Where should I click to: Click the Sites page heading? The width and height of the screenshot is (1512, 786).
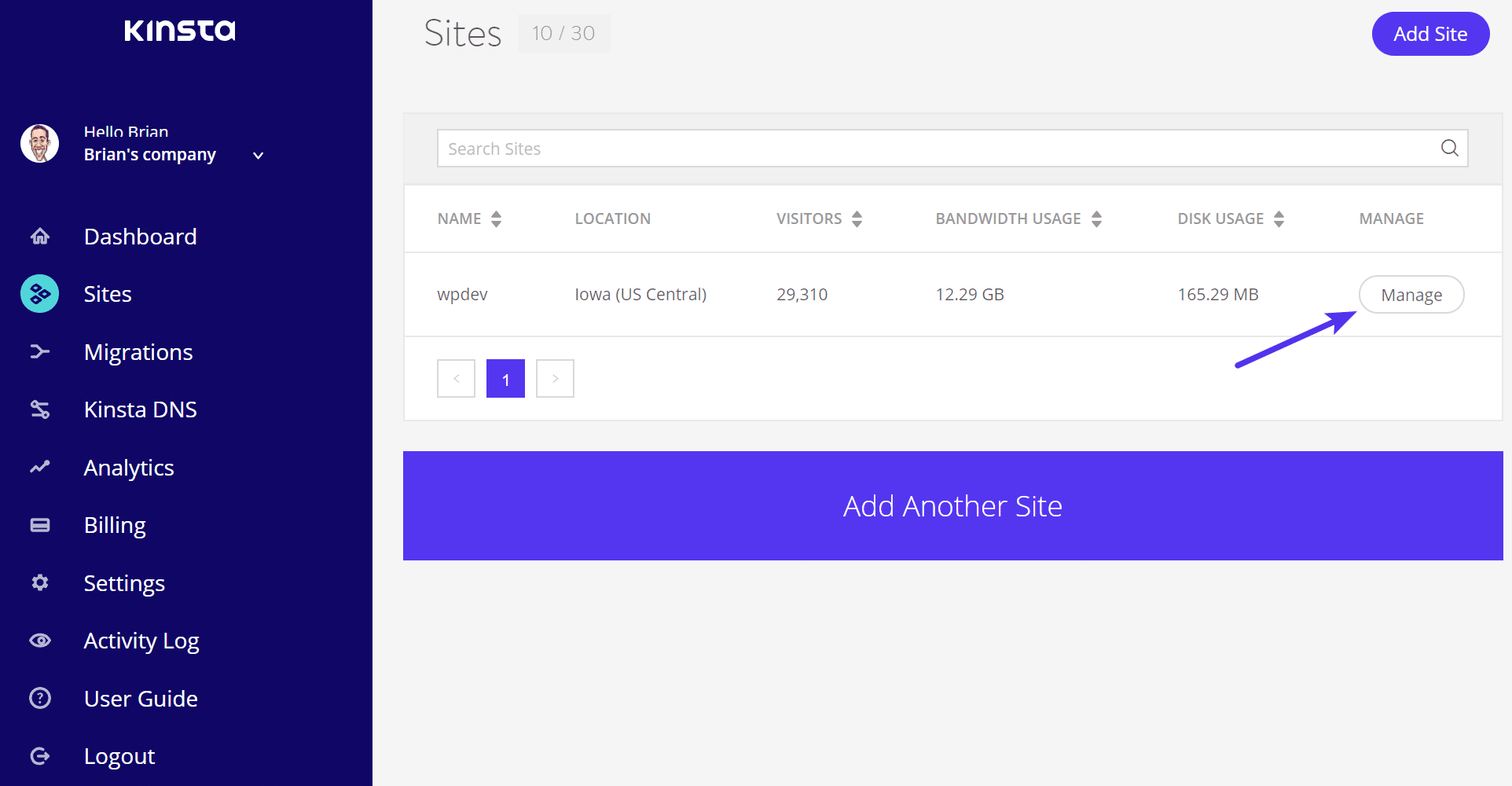(x=462, y=34)
